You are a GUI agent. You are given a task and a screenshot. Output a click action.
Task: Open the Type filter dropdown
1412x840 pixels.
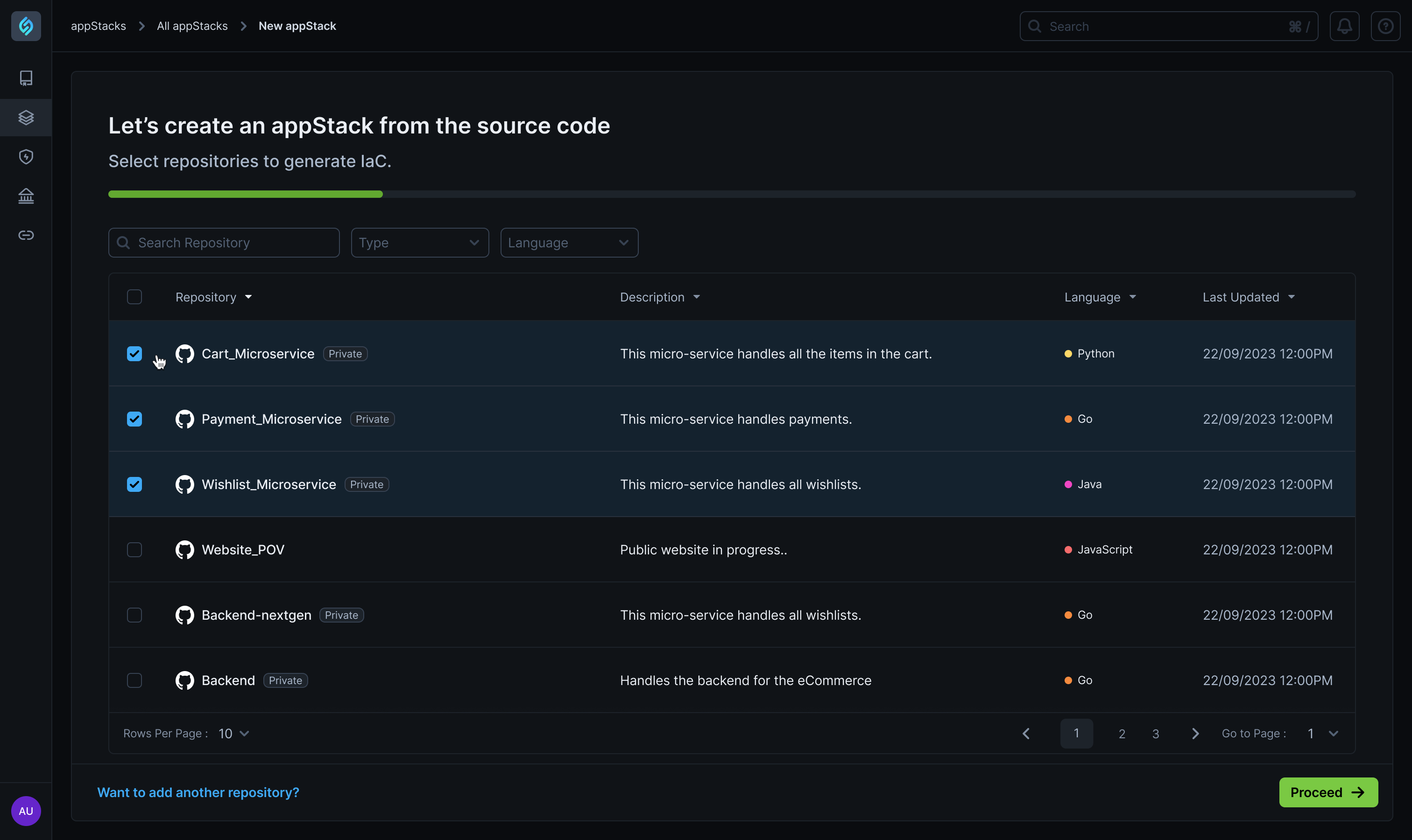click(x=420, y=242)
